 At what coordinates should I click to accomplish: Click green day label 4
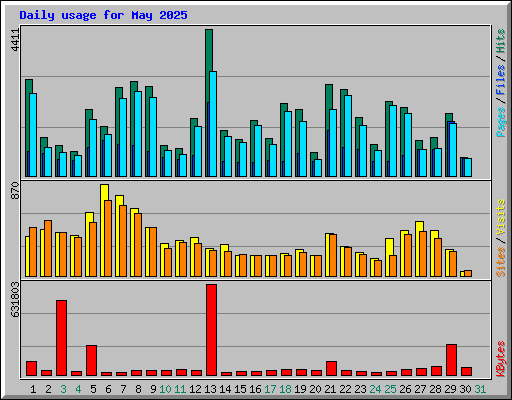[x=78, y=389]
